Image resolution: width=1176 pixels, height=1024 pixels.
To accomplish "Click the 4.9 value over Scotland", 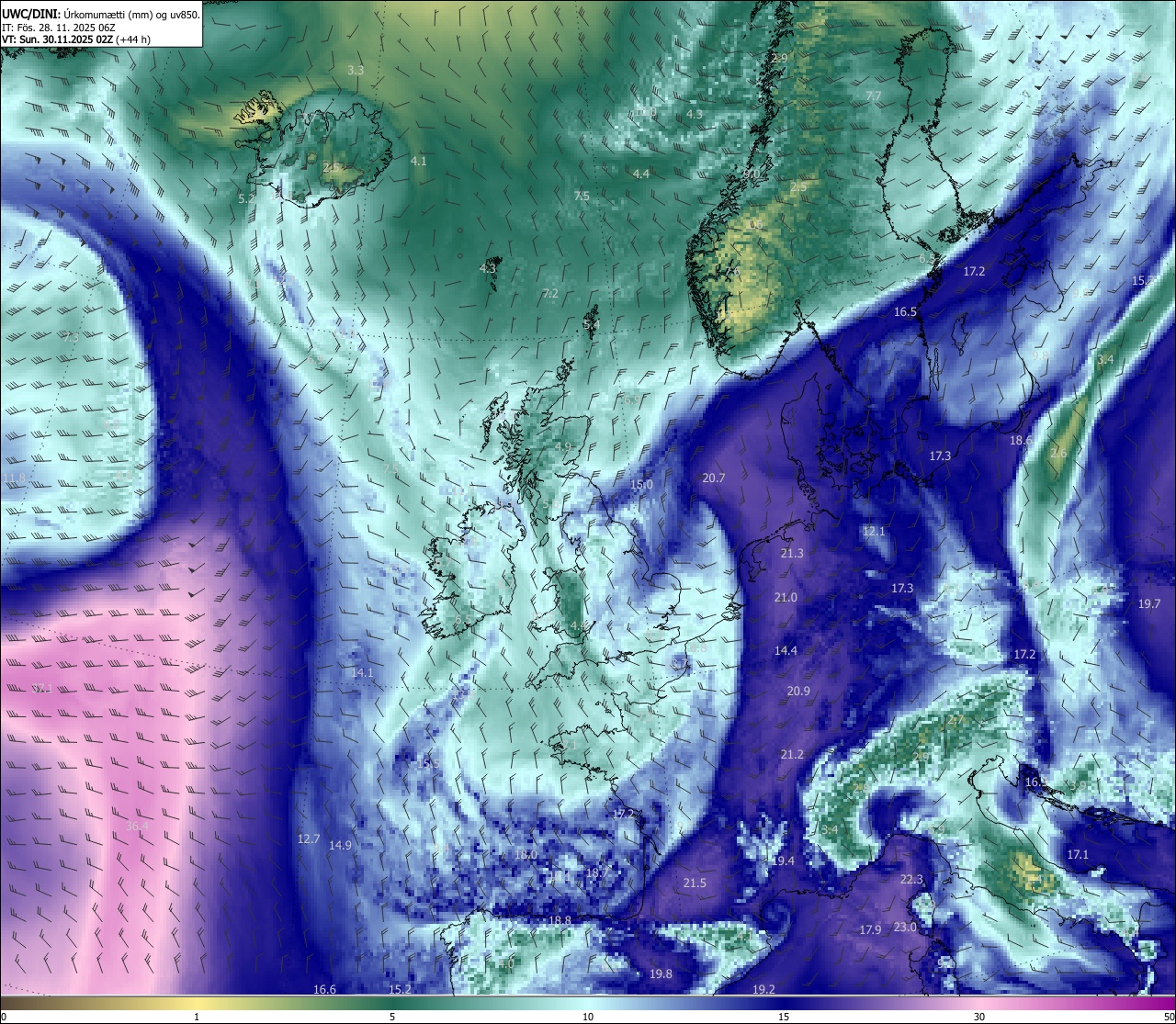I will [x=563, y=447].
